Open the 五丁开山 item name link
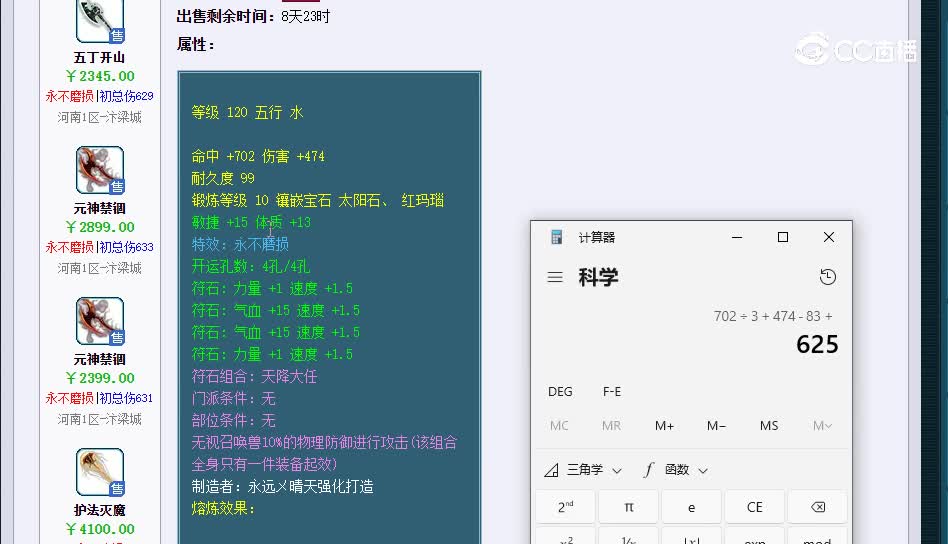 [x=99, y=58]
